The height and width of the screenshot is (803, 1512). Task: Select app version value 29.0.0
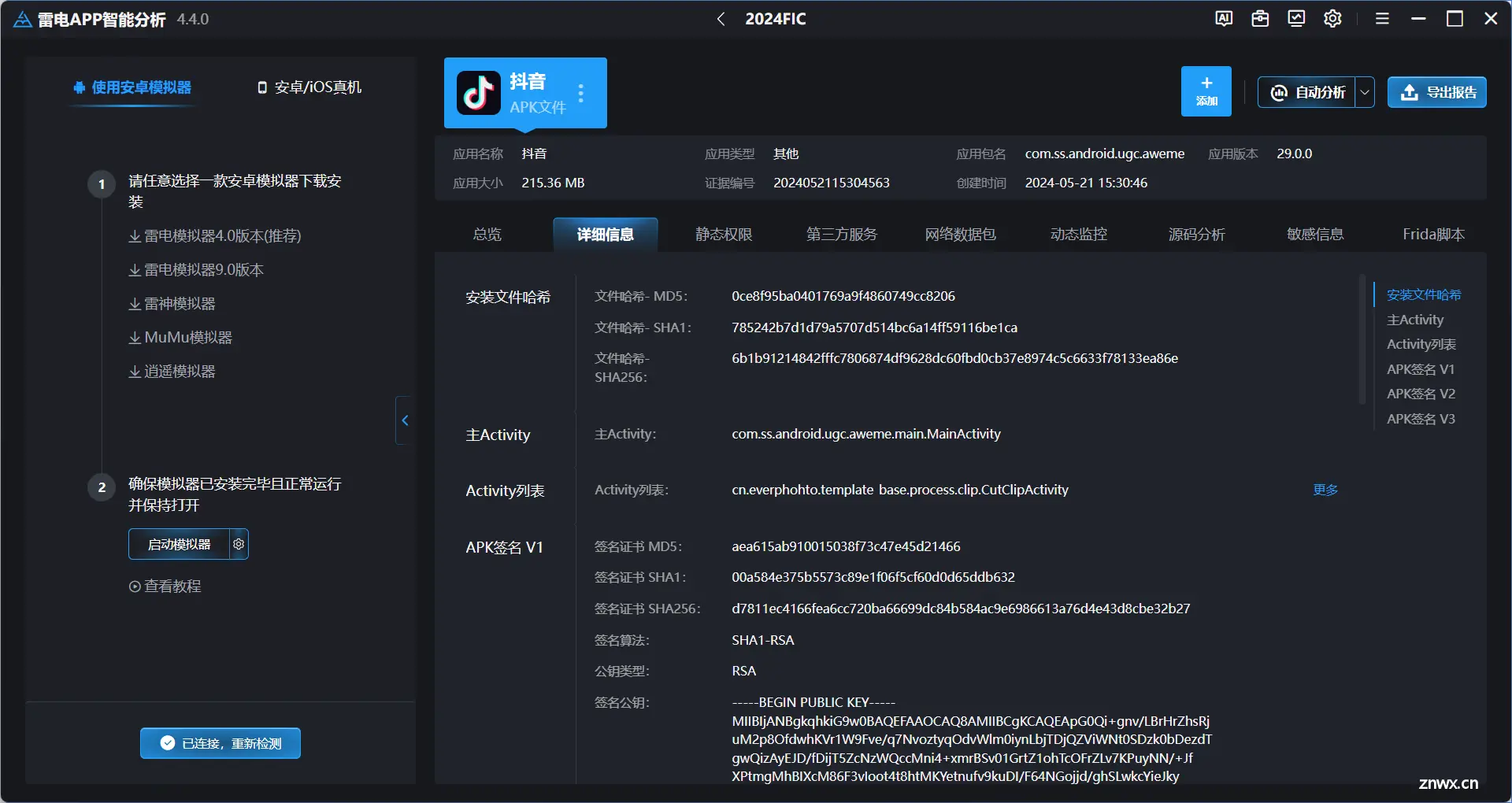point(1294,154)
